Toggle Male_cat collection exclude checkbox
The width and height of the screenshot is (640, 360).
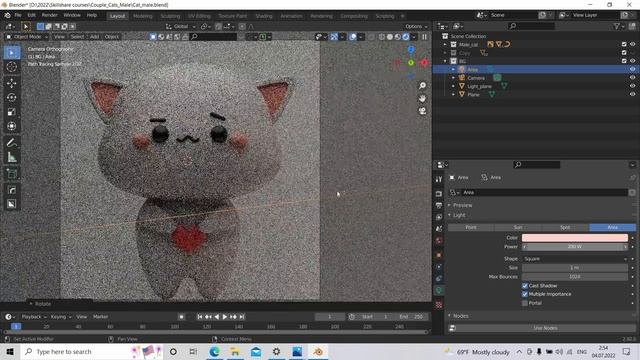(x=624, y=44)
